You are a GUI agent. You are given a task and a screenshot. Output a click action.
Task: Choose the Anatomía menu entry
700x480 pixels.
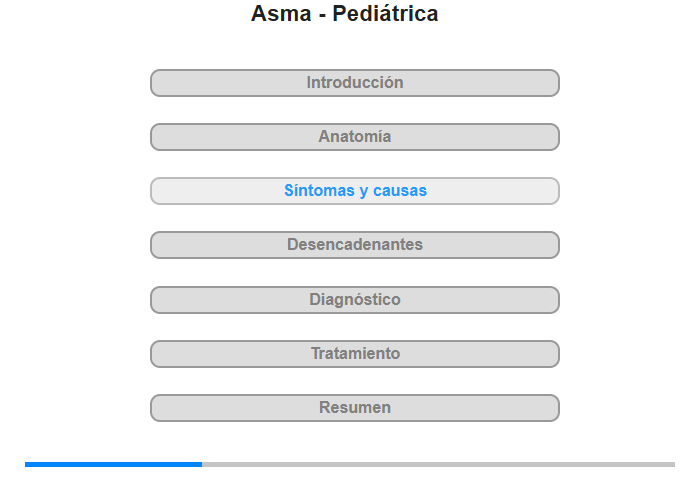pyautogui.click(x=354, y=137)
